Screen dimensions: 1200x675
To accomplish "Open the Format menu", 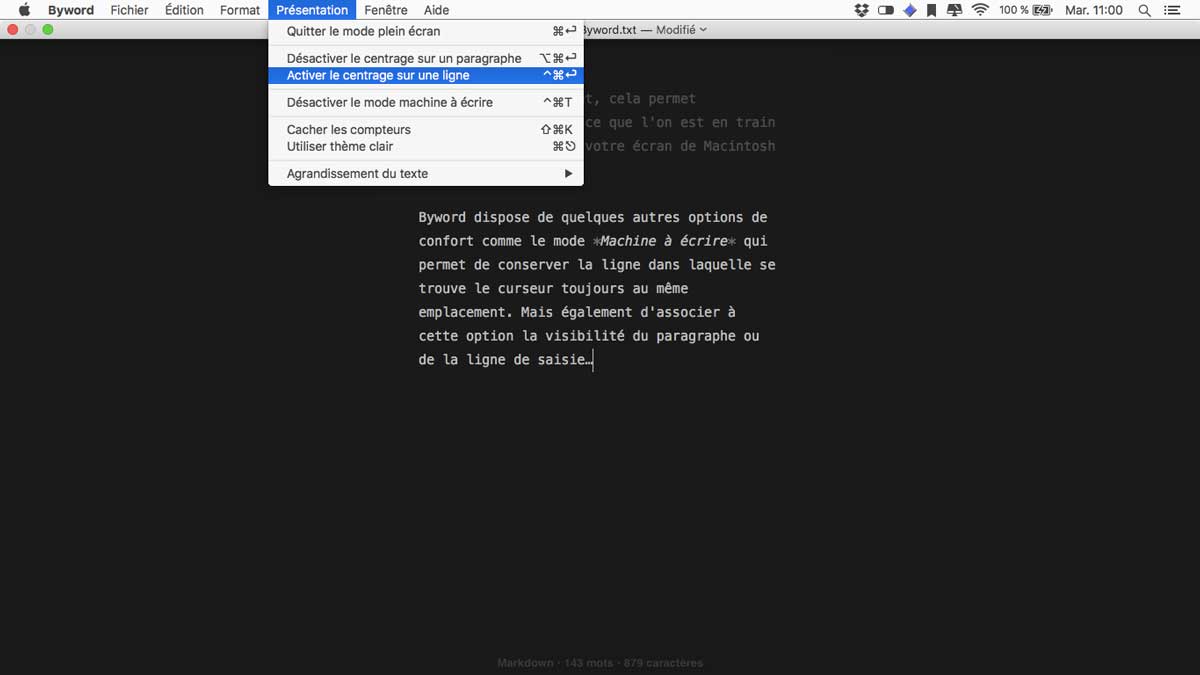I will (x=240, y=10).
